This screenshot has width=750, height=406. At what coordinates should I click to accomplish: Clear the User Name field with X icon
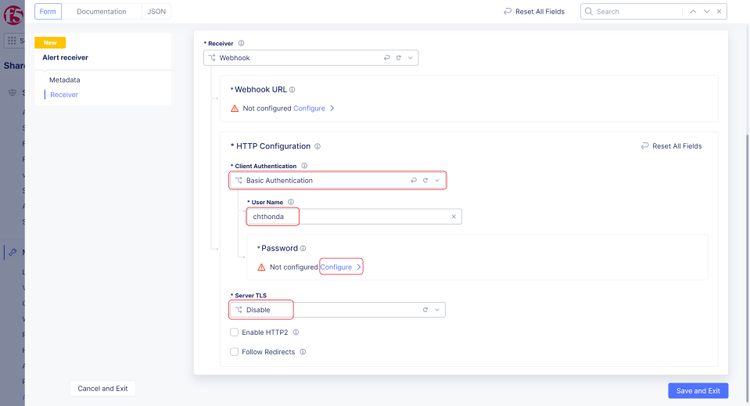453,216
